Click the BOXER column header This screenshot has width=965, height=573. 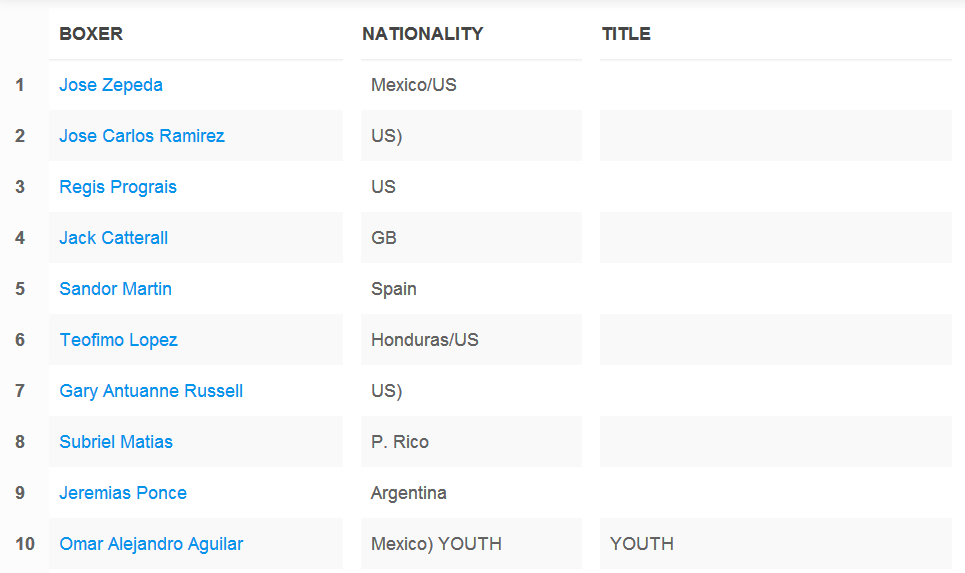click(x=91, y=34)
